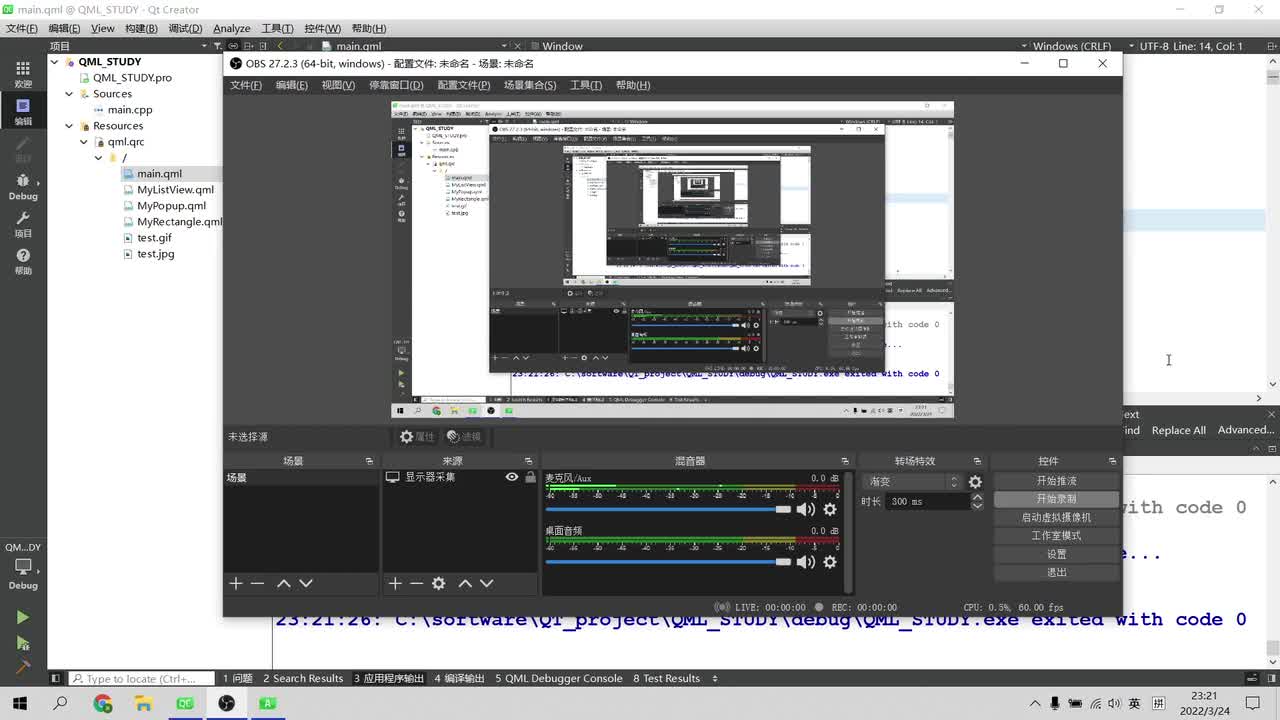
Task: Adjust the 桌面音频 volume slider
Action: click(668, 562)
